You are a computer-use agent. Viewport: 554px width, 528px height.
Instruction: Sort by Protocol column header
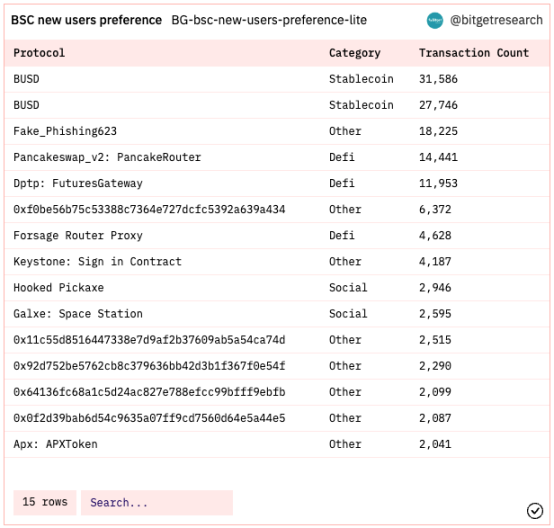pos(39,53)
